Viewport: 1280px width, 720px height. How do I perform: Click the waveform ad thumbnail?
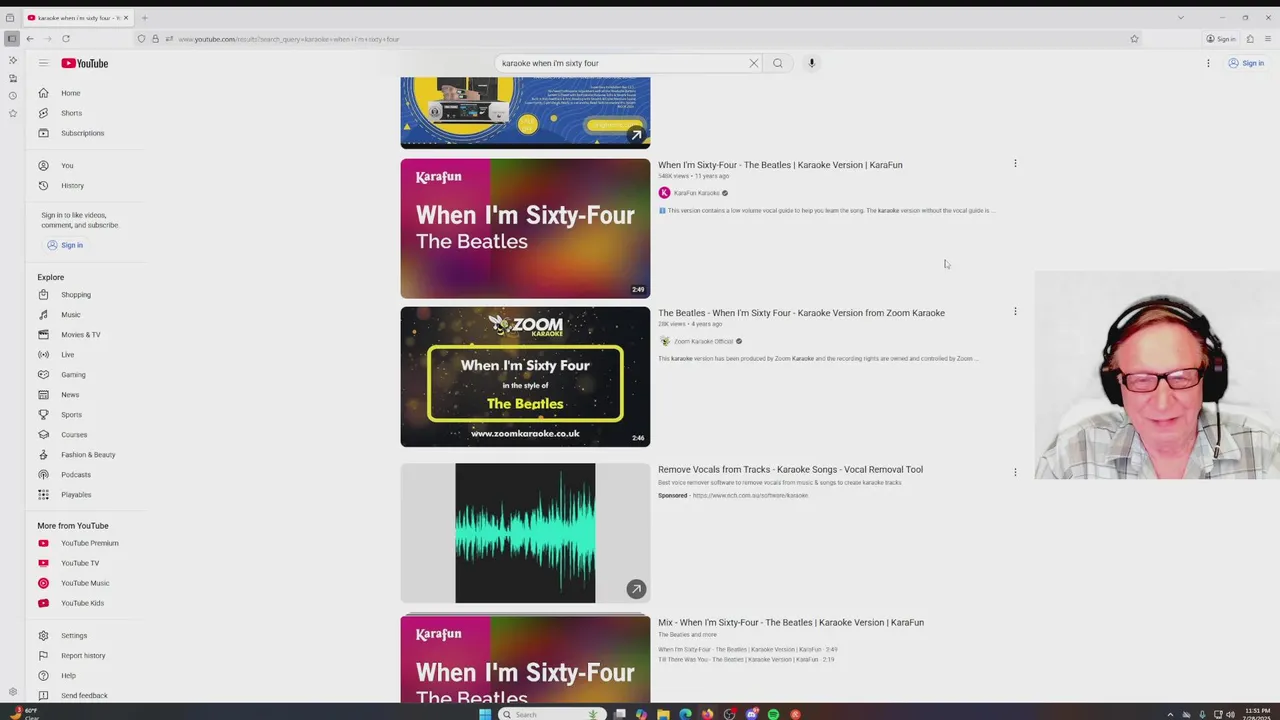tap(525, 533)
